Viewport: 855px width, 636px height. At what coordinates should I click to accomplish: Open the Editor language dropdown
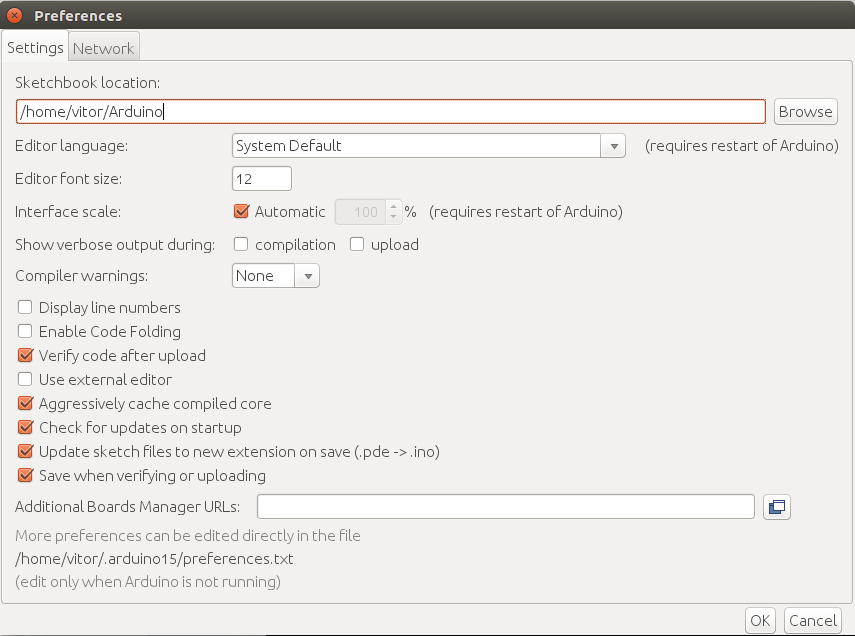click(x=428, y=146)
